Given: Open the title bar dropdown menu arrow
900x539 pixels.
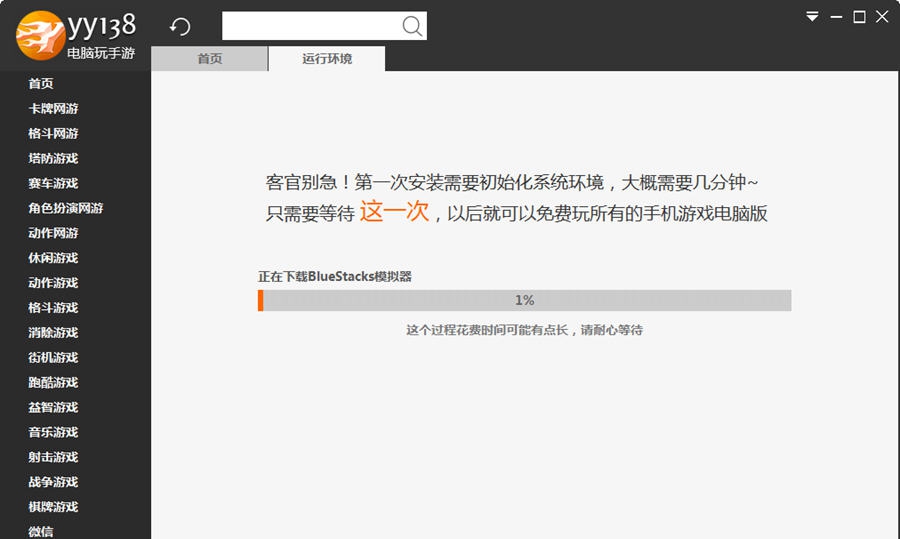Looking at the screenshot, I should tap(812, 17).
